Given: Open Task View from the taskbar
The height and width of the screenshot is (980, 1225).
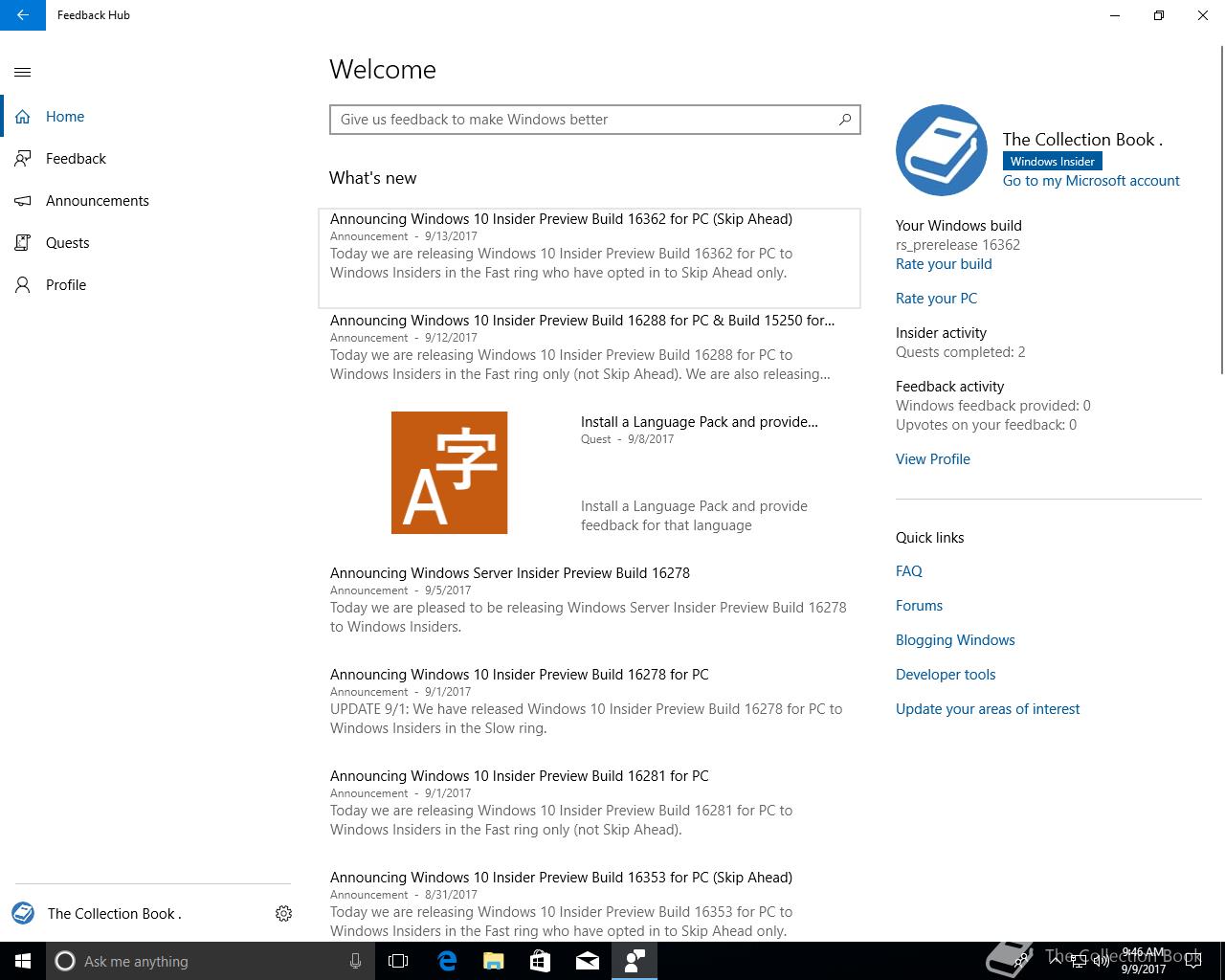Looking at the screenshot, I should tap(398, 961).
